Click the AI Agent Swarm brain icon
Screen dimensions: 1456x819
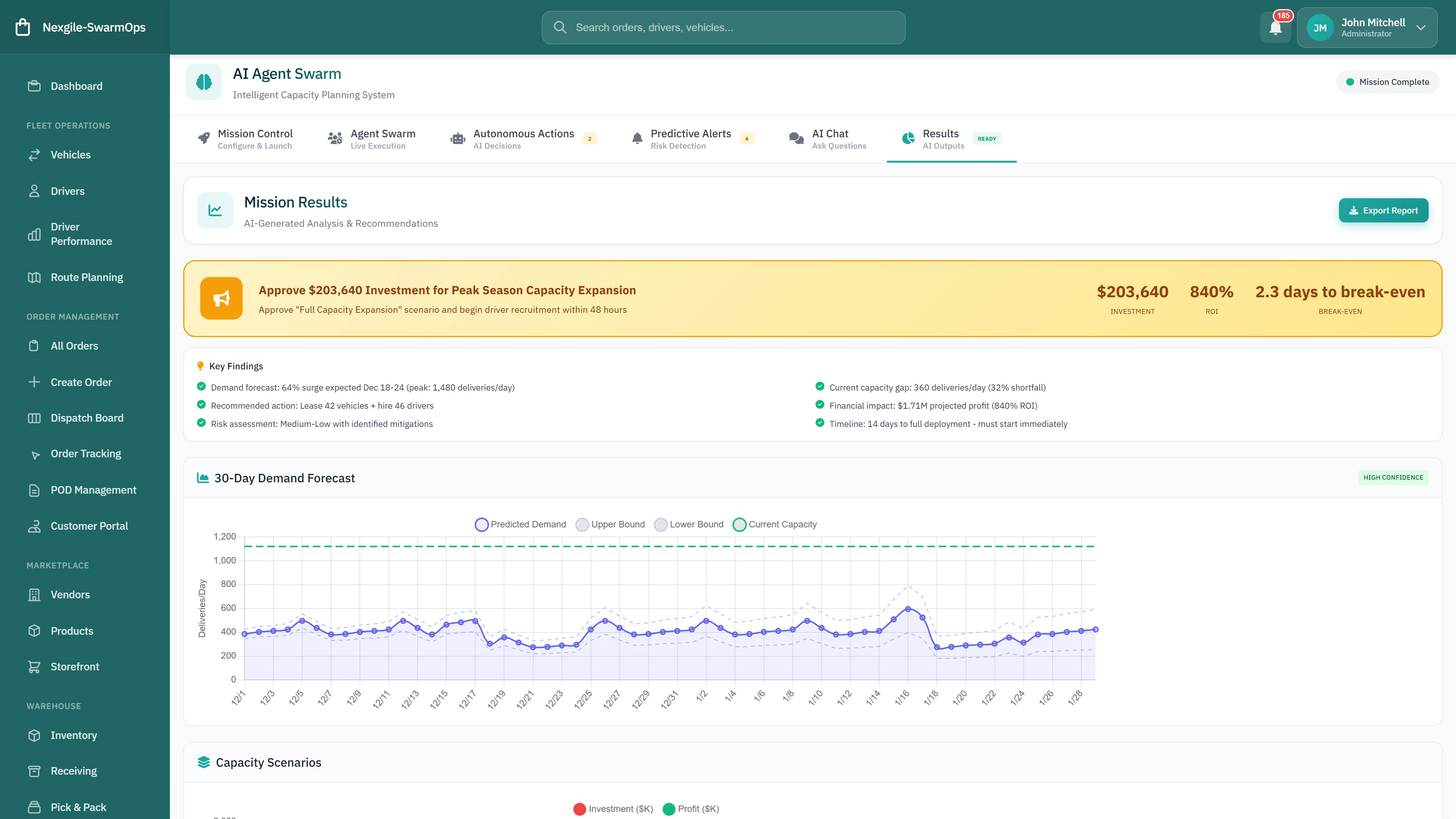click(x=204, y=82)
